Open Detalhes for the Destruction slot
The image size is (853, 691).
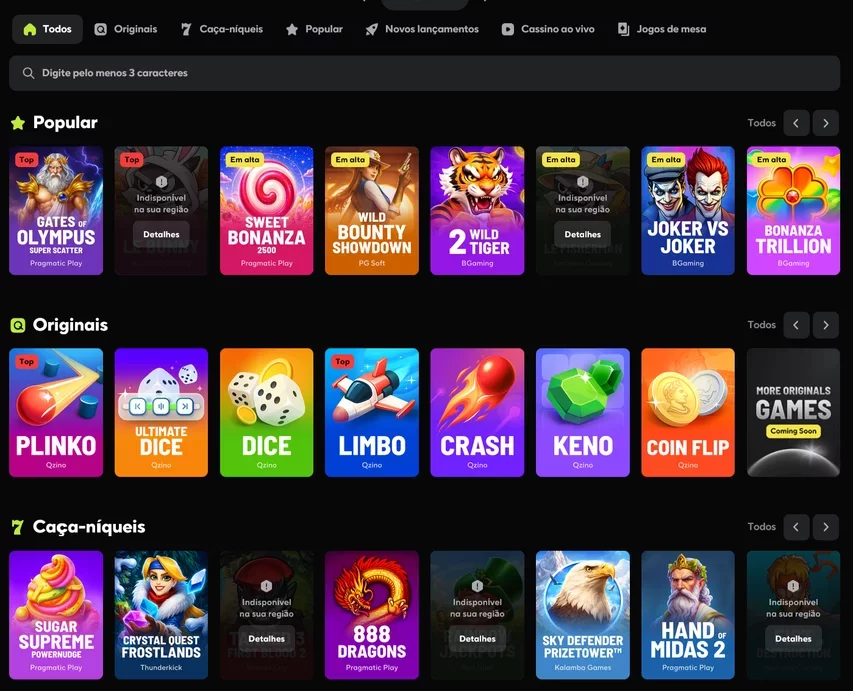pyautogui.click(x=793, y=639)
